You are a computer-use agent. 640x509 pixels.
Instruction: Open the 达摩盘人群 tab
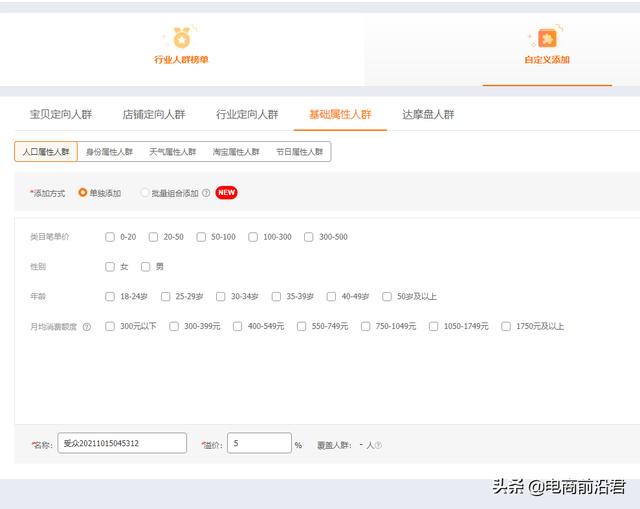(428, 115)
